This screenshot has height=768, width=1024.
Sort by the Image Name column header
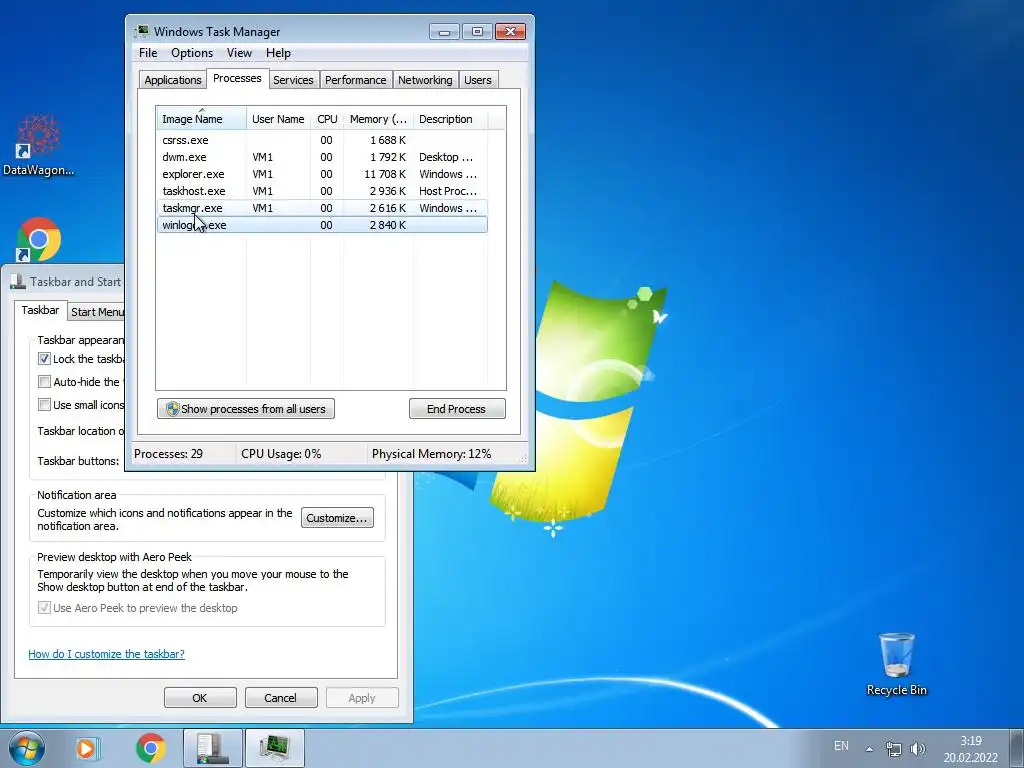[x=201, y=119]
